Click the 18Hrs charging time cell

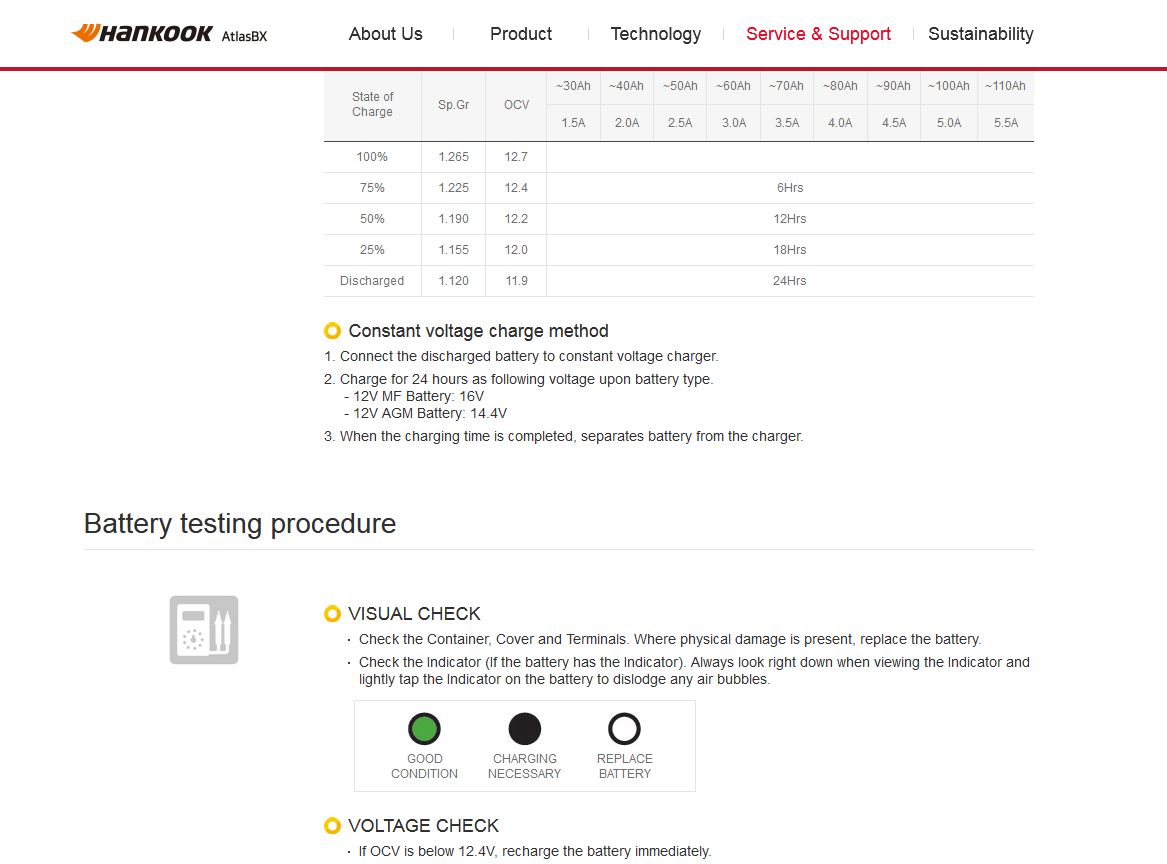coord(790,250)
